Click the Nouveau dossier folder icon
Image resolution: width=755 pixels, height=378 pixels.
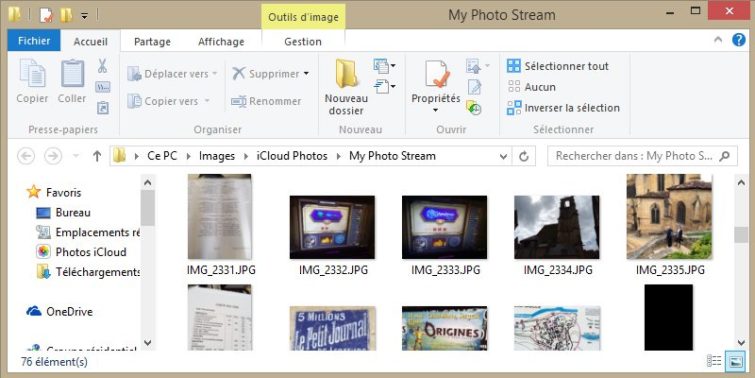[346, 73]
